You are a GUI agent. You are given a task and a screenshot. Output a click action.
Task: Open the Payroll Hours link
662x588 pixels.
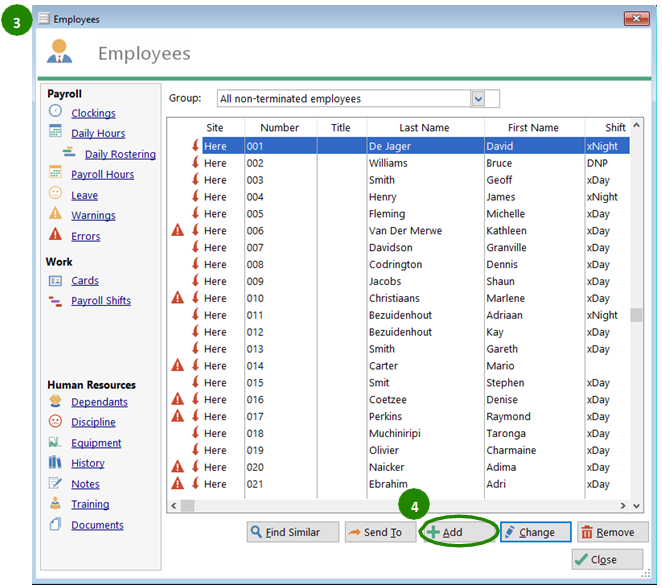103,174
